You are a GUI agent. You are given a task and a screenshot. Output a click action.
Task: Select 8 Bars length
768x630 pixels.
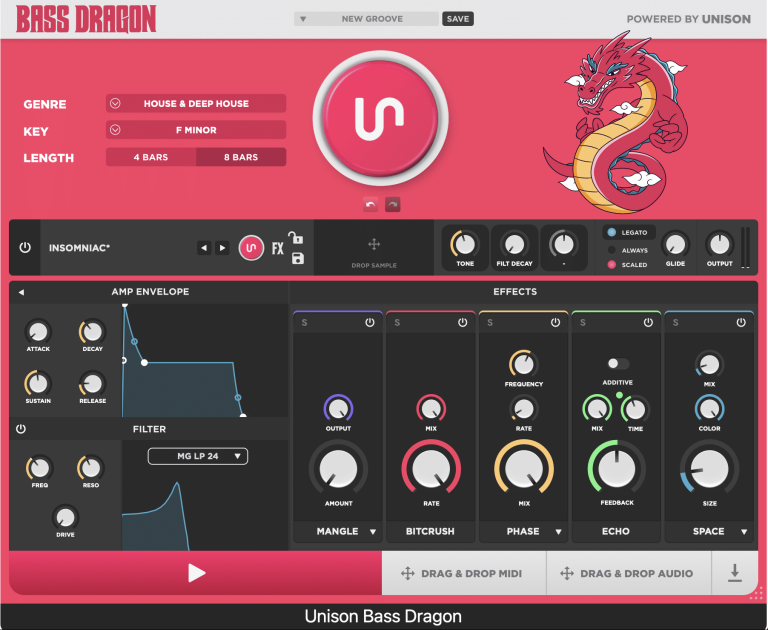(x=241, y=157)
